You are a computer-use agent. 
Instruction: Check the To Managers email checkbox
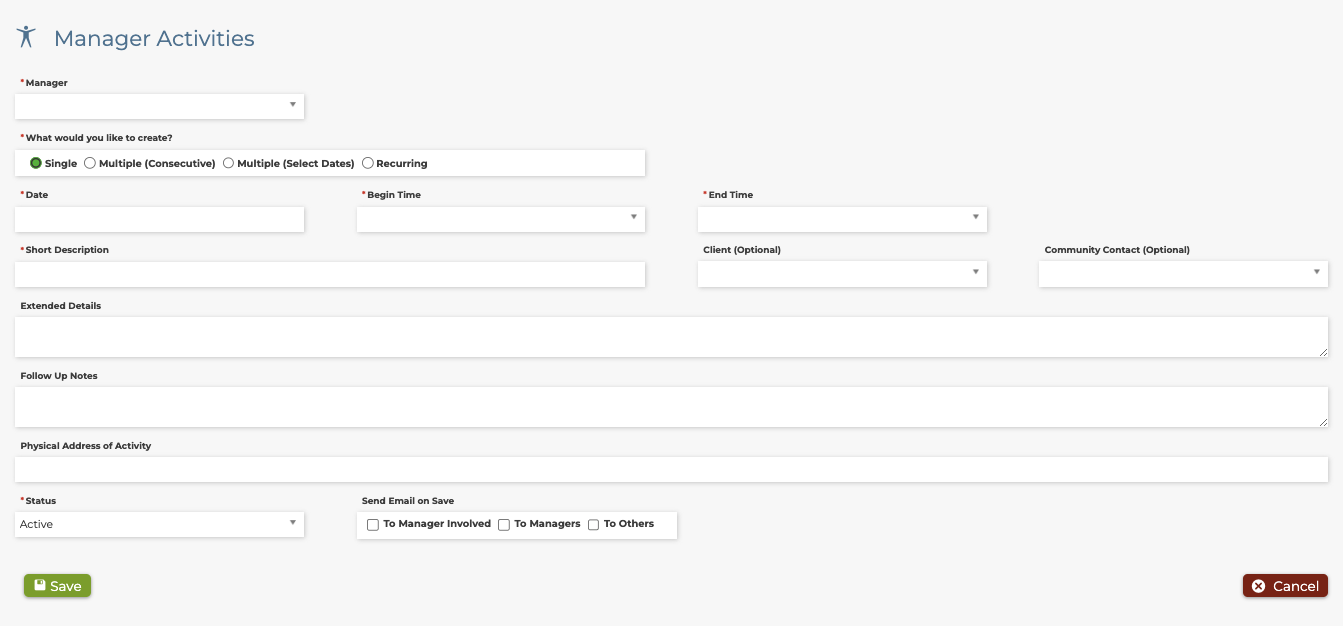pos(504,525)
